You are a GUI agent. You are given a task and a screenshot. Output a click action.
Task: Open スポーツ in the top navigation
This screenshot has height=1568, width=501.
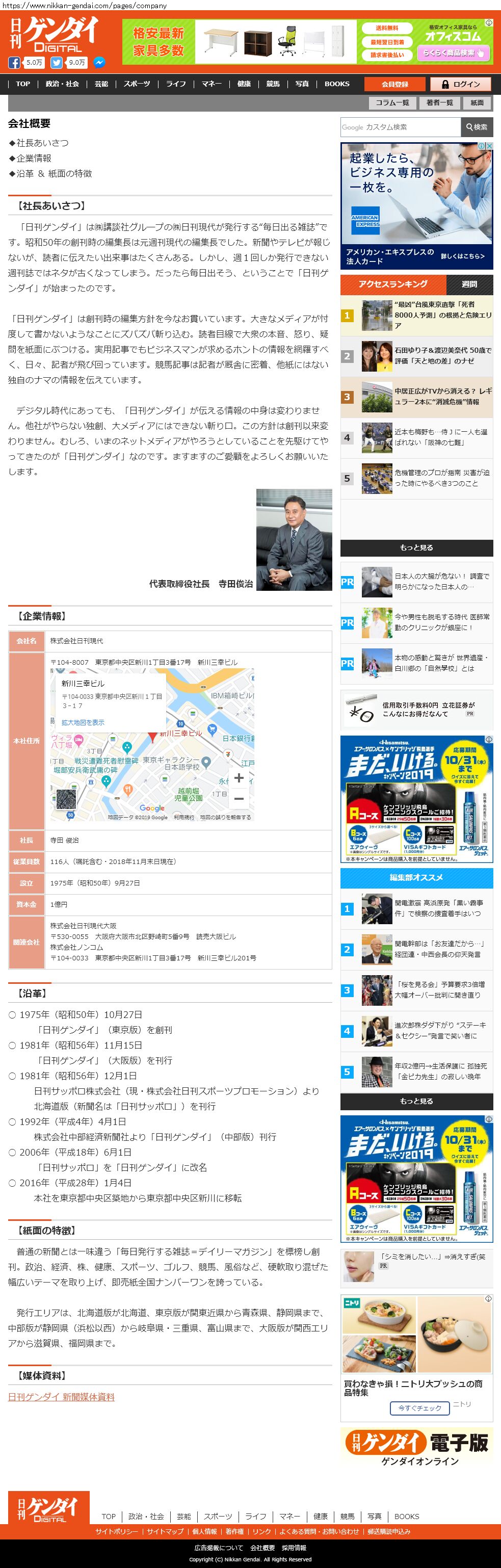coord(137,84)
